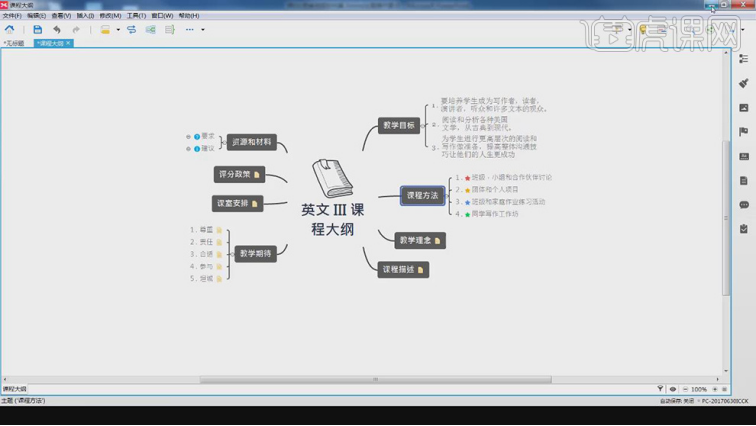Open the lightbulb brainstorming icon
This screenshot has height=426, width=756.
click(643, 29)
